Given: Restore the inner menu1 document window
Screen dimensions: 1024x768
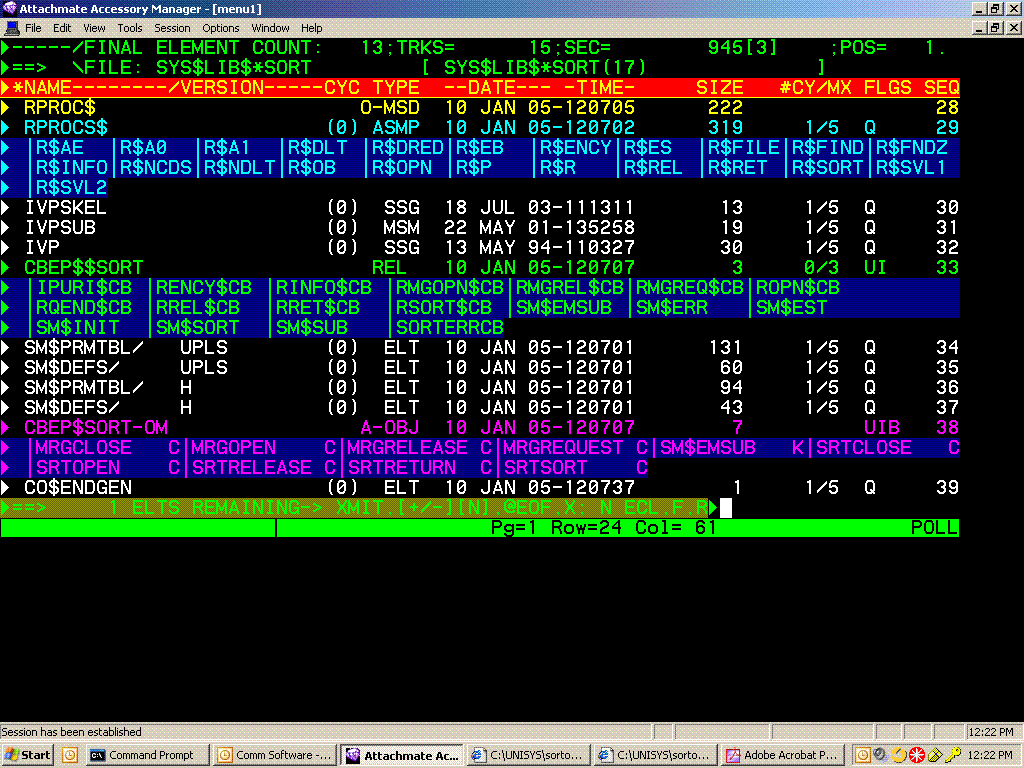Looking at the screenshot, I should 995,28.
